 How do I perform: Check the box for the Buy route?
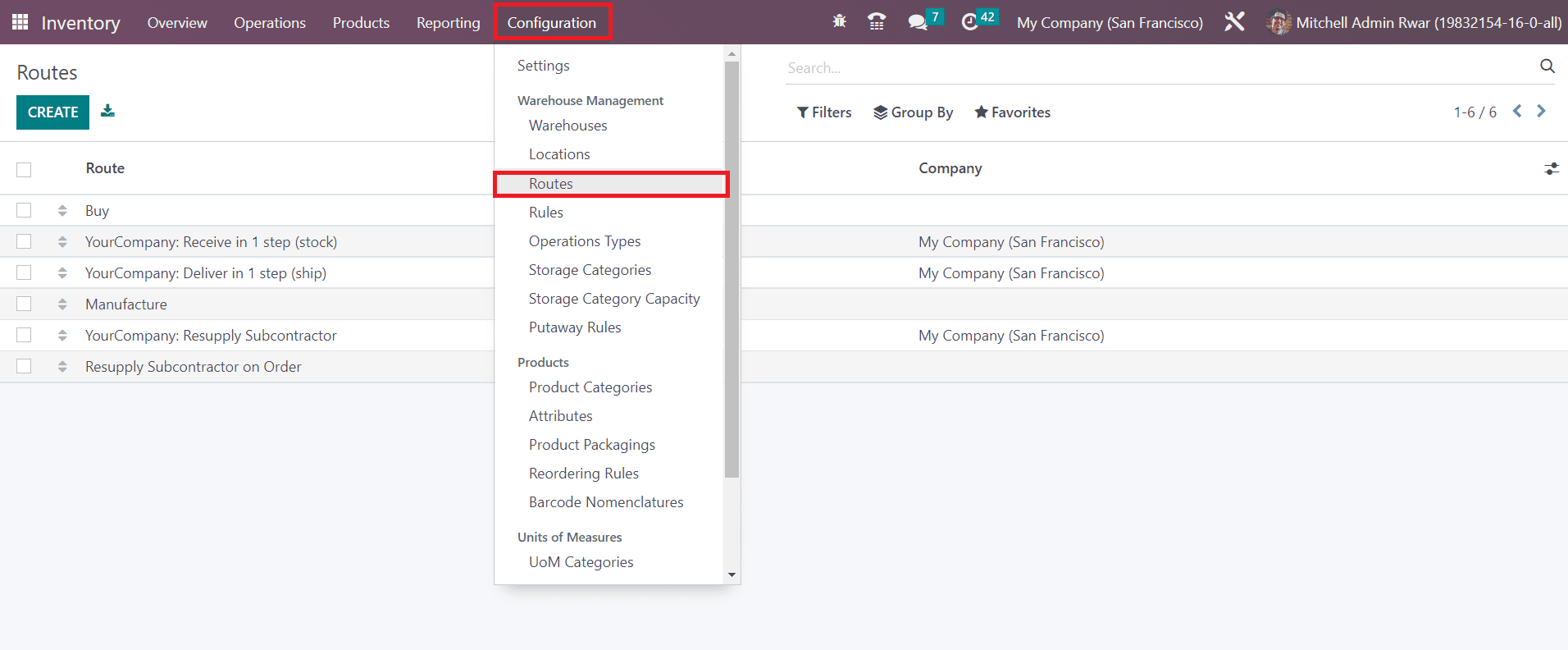pos(24,211)
